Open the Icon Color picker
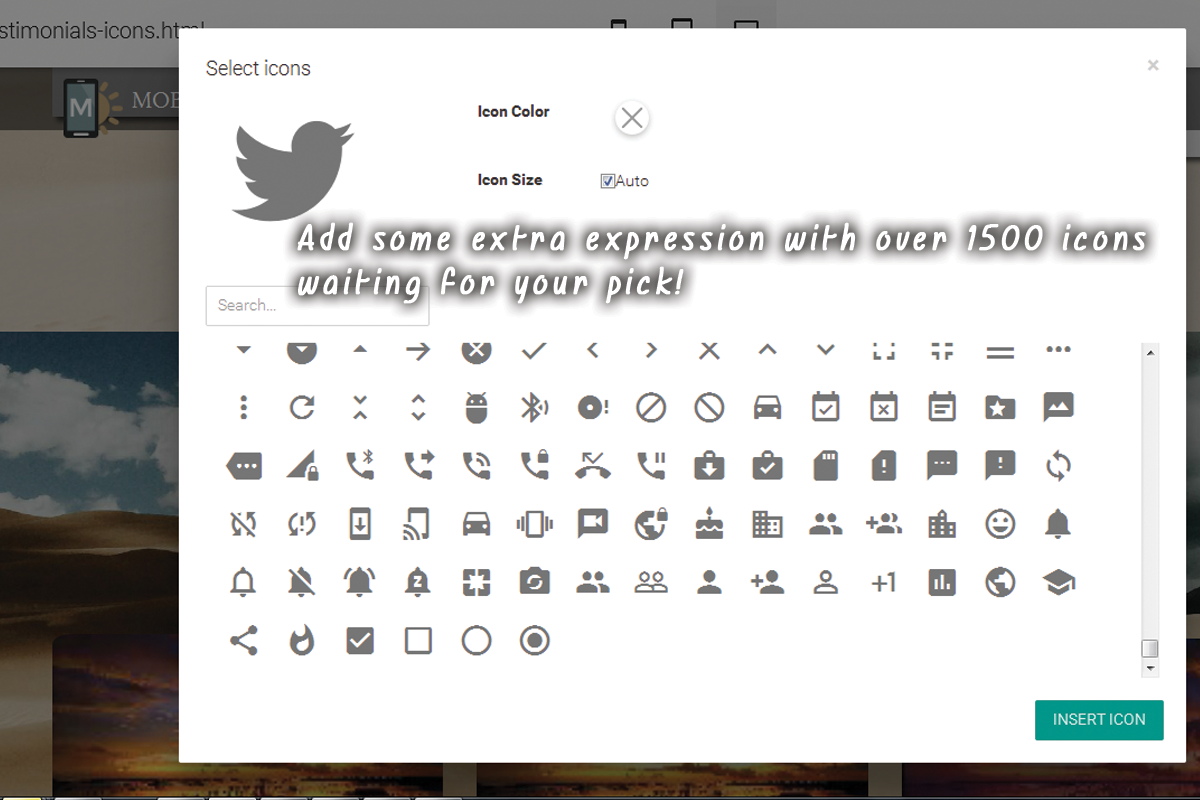1200x800 pixels. tap(631, 118)
